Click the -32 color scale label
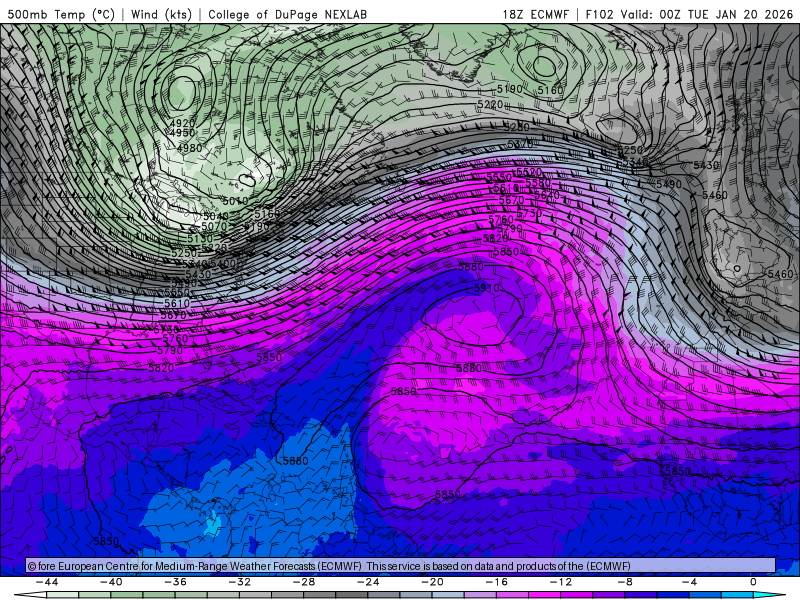800x600 pixels. pyautogui.click(x=239, y=582)
